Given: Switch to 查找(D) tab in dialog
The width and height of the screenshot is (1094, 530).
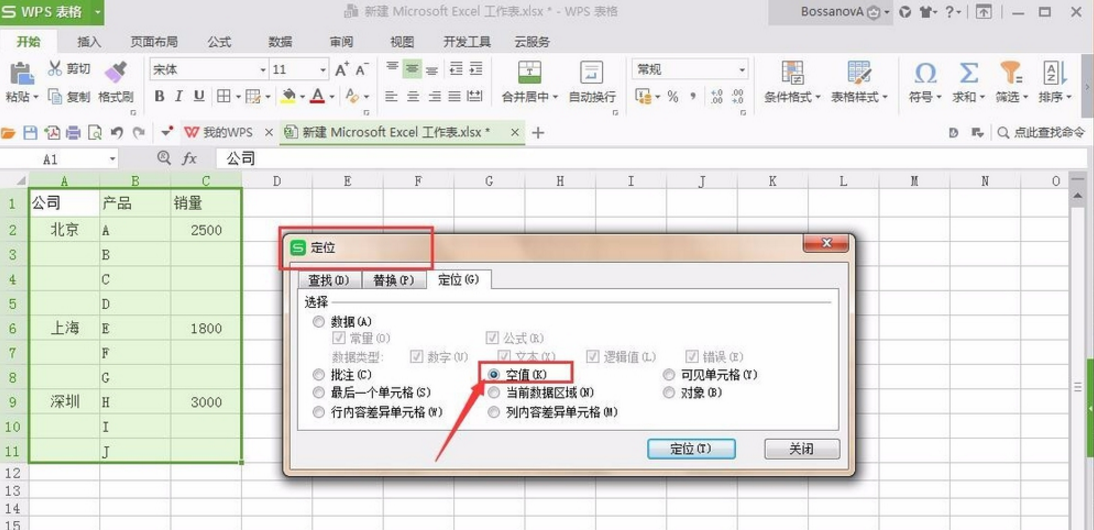Looking at the screenshot, I should [329, 280].
